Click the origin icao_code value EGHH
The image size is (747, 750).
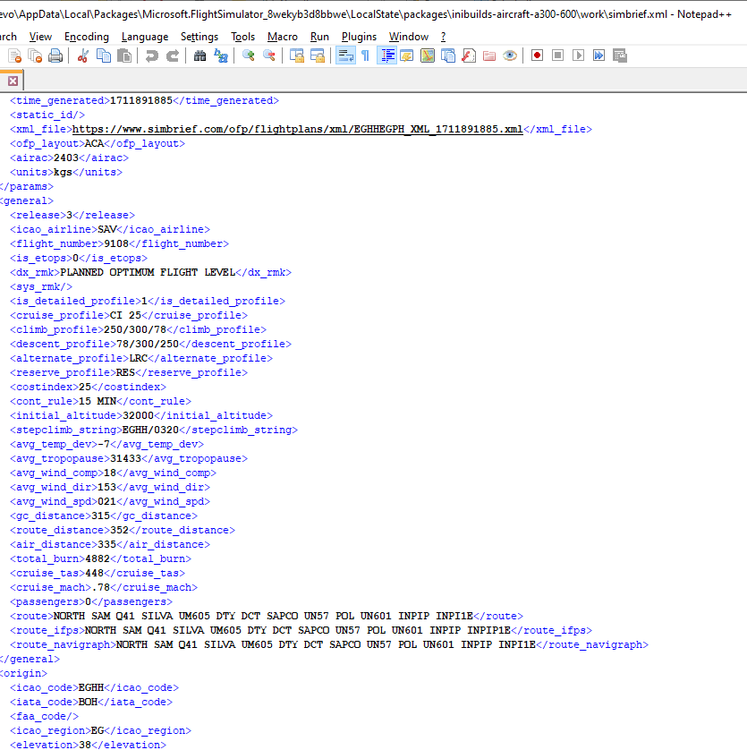[x=91, y=688]
